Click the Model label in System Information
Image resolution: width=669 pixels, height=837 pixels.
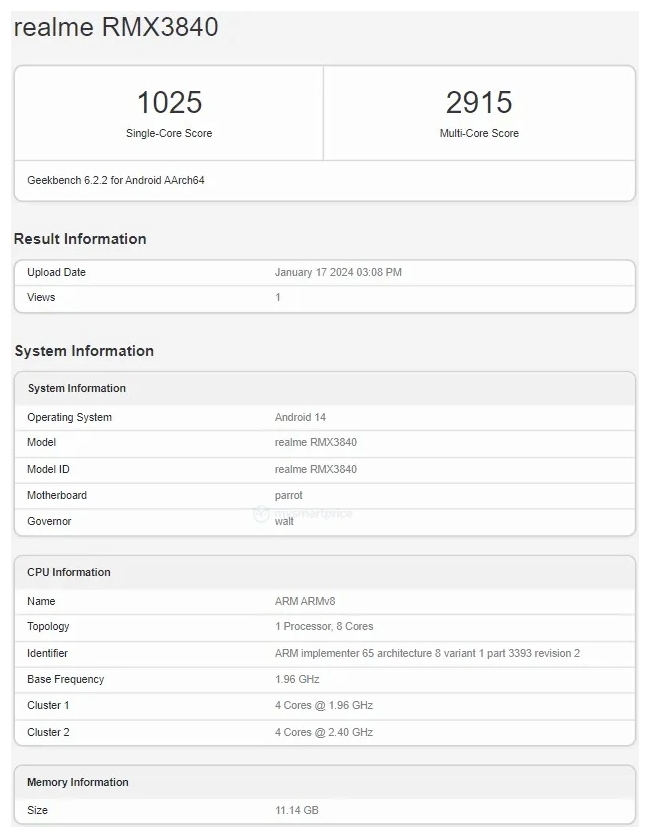click(x=42, y=443)
